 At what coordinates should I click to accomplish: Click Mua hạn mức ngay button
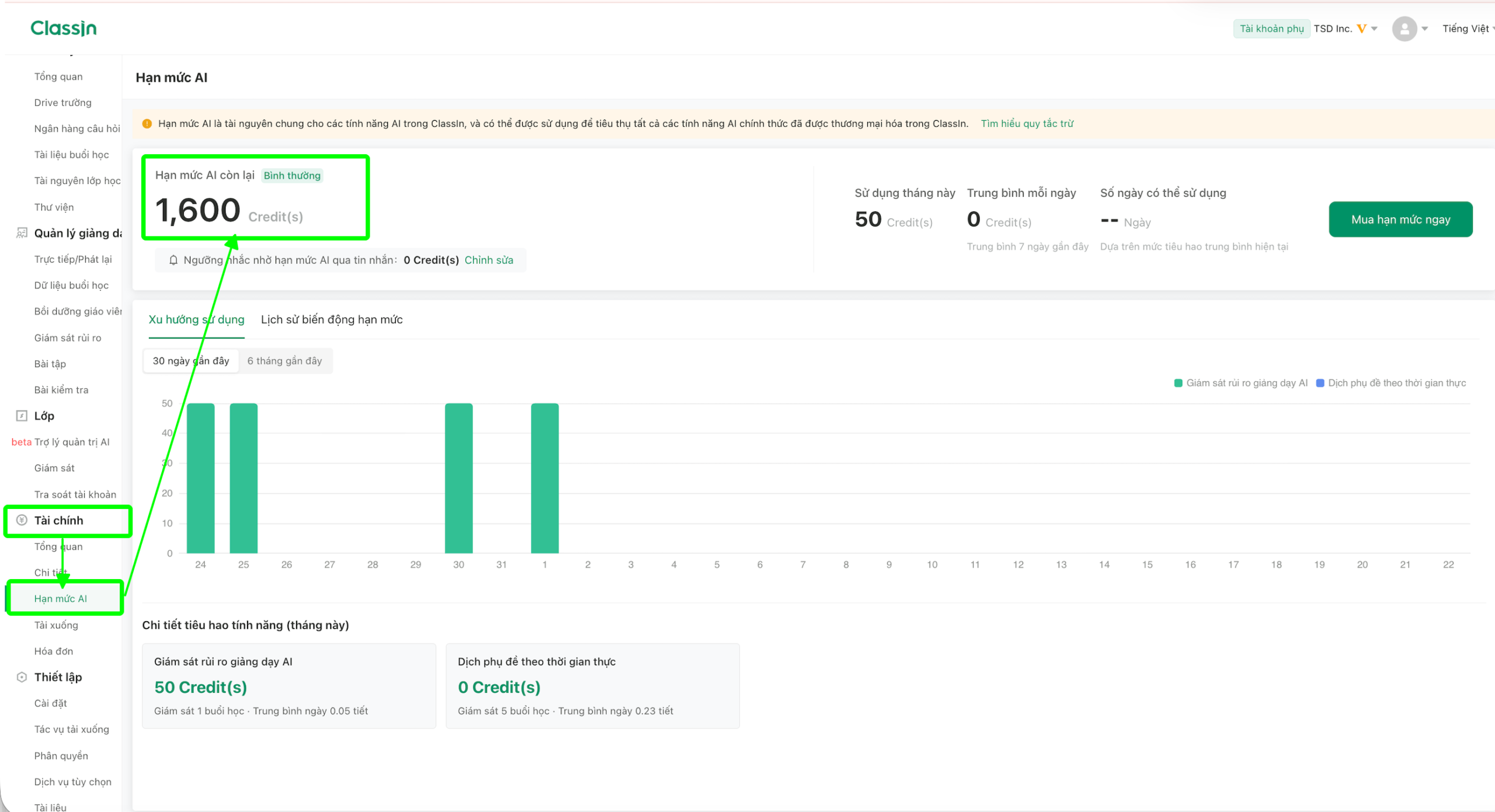tap(1400, 219)
